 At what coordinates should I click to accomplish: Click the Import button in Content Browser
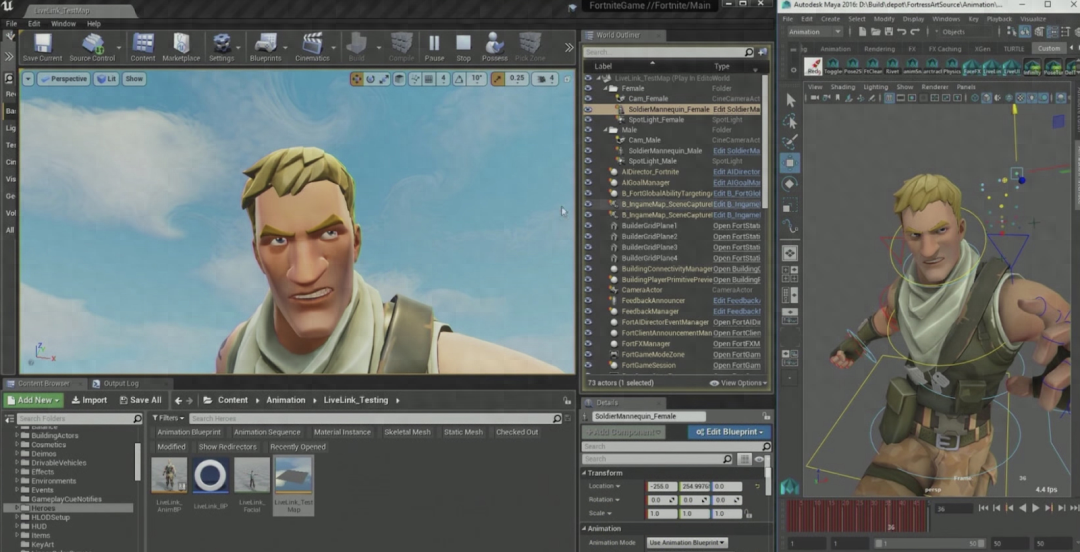(x=90, y=400)
